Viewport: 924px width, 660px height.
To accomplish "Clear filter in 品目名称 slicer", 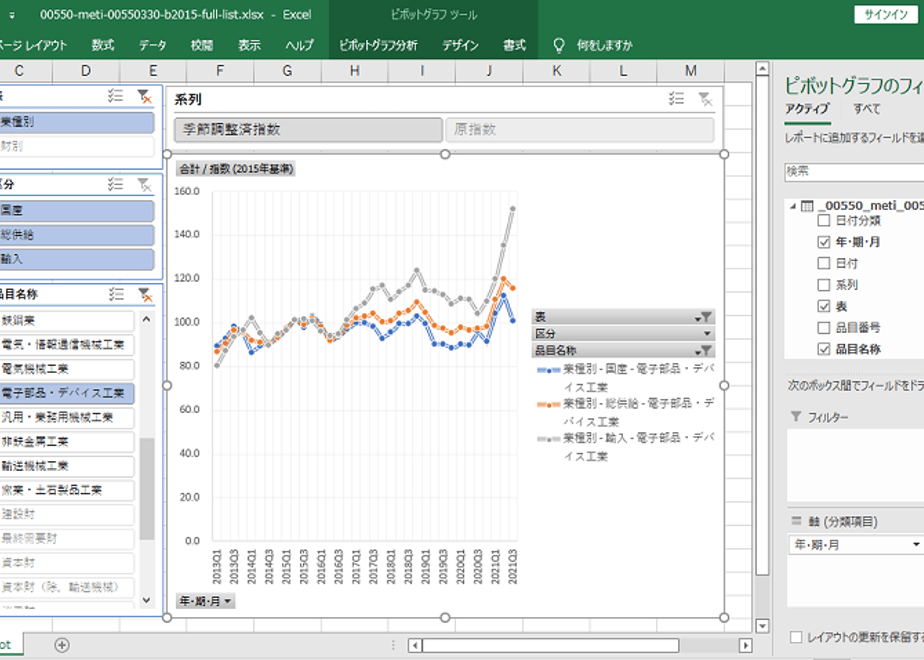I will [x=144, y=294].
